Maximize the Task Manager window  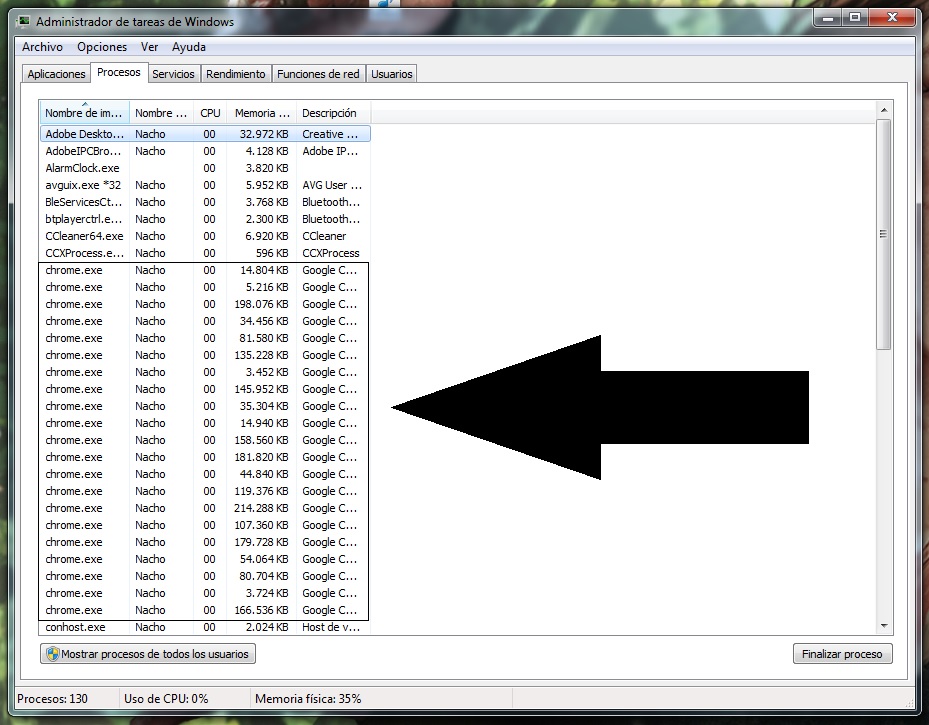coord(855,17)
